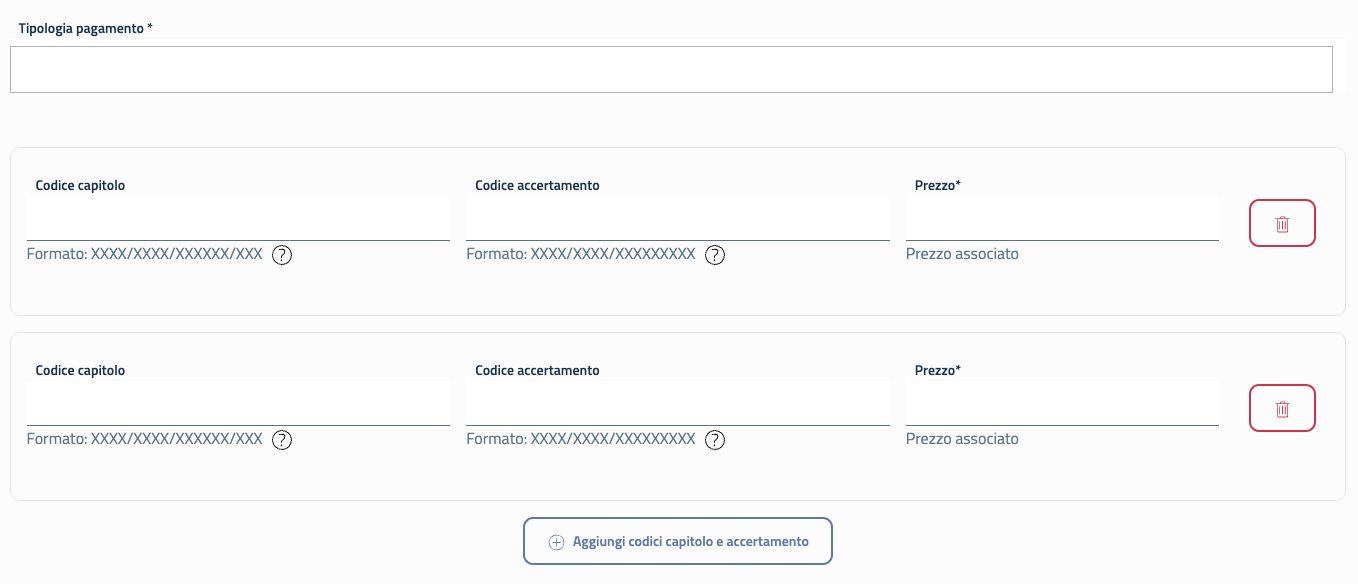Focus the first row Codice accertamento input

[677, 219]
